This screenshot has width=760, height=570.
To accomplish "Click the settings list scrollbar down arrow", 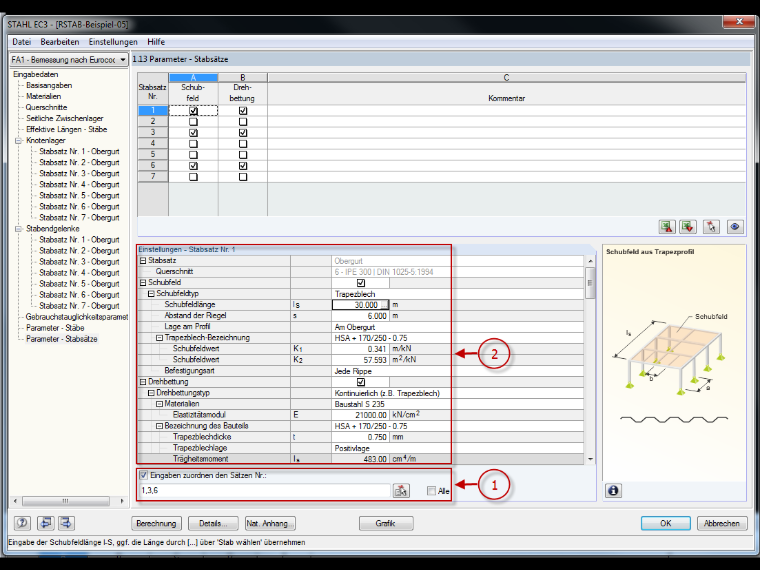I will coord(590,459).
